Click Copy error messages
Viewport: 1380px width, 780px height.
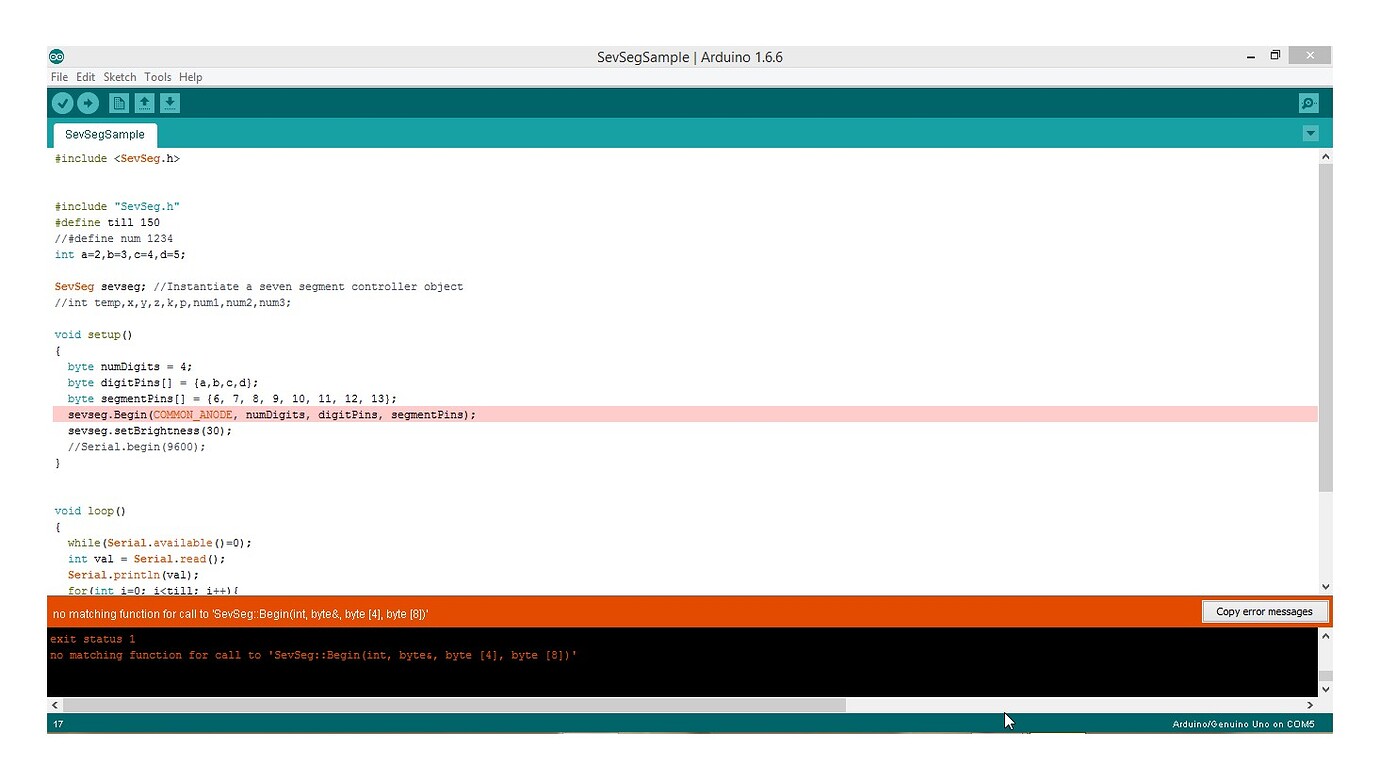[1264, 611]
